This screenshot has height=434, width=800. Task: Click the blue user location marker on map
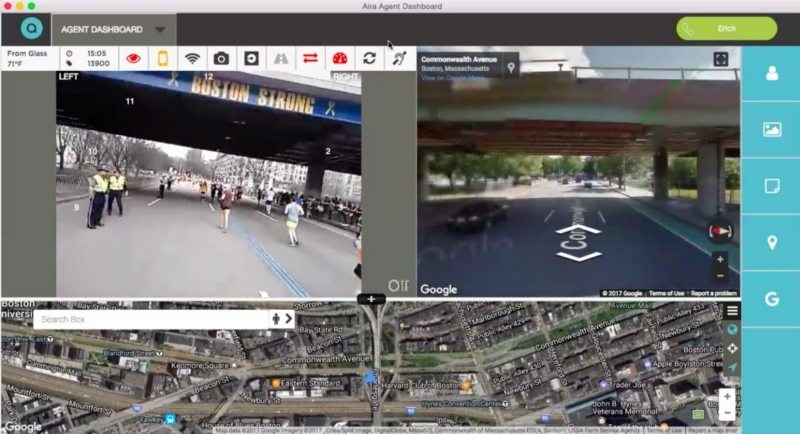point(370,378)
